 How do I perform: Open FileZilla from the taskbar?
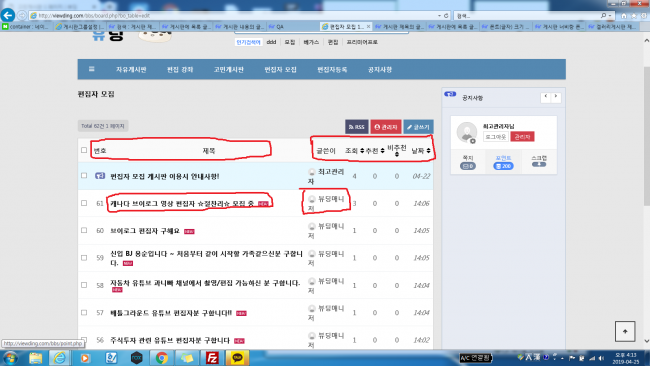[x=212, y=358]
